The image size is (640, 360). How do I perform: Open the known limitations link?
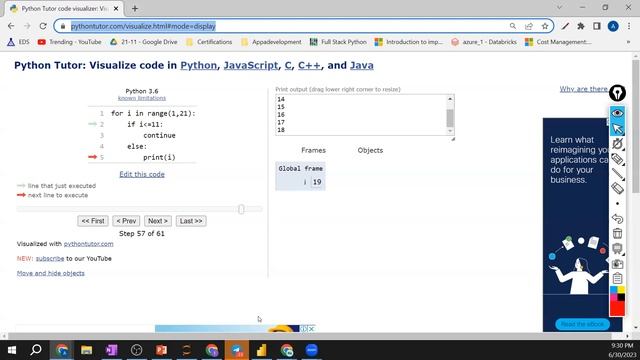pos(142,98)
